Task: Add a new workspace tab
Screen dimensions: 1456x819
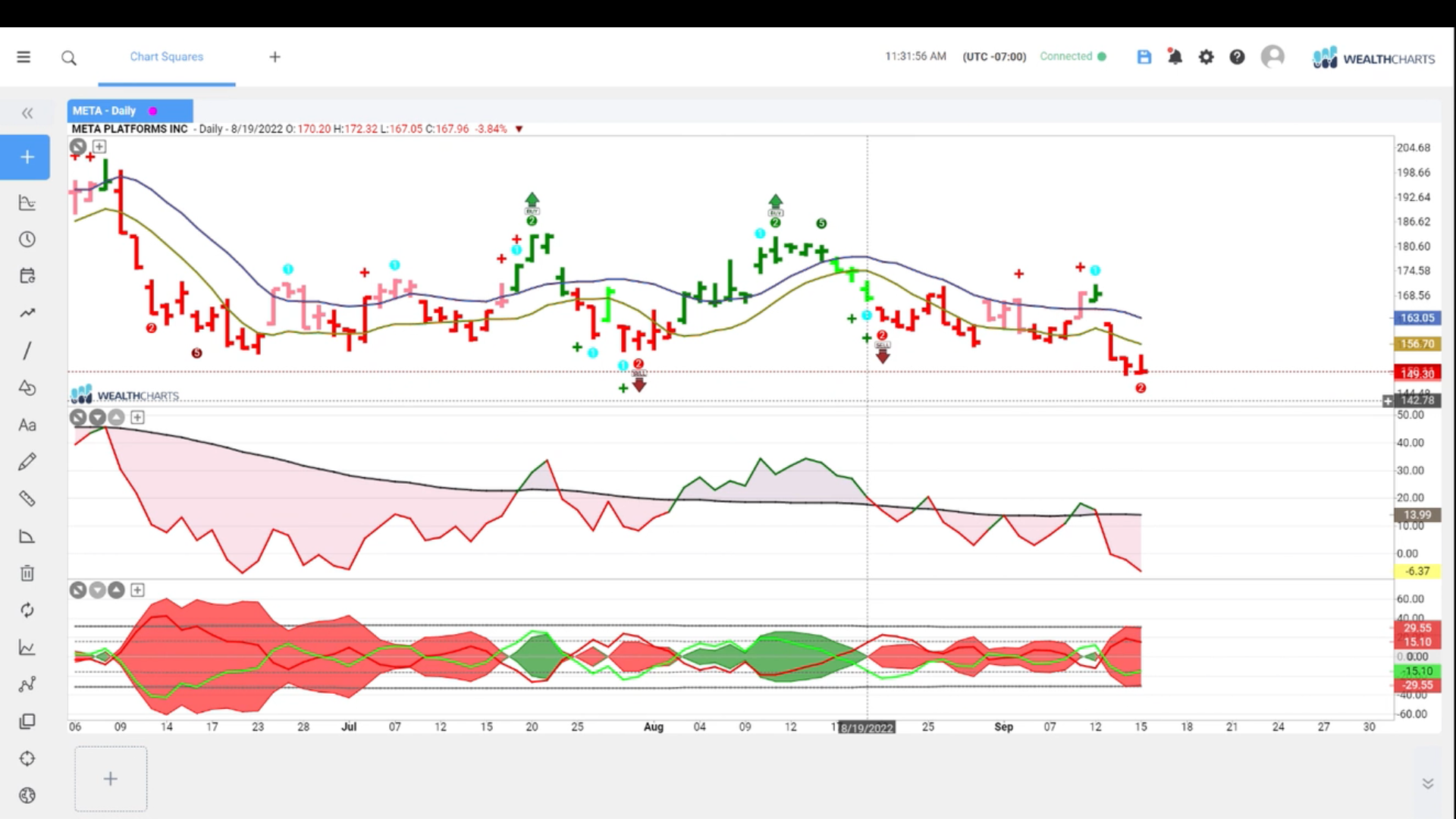Action: [x=275, y=57]
